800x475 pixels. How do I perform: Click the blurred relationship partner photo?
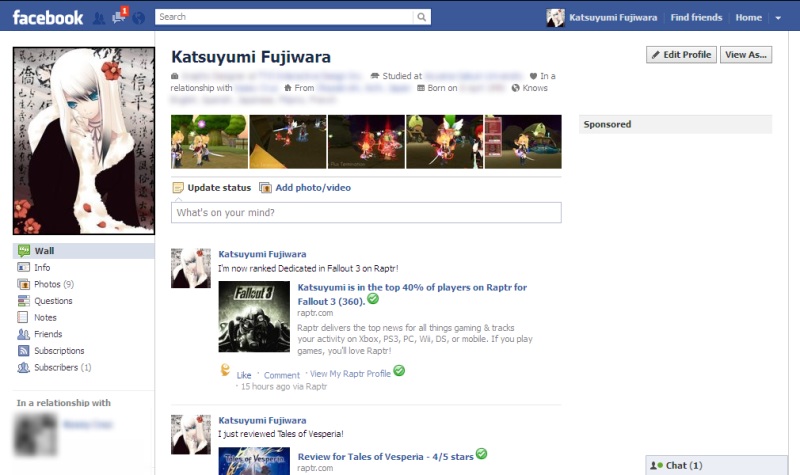click(36, 434)
